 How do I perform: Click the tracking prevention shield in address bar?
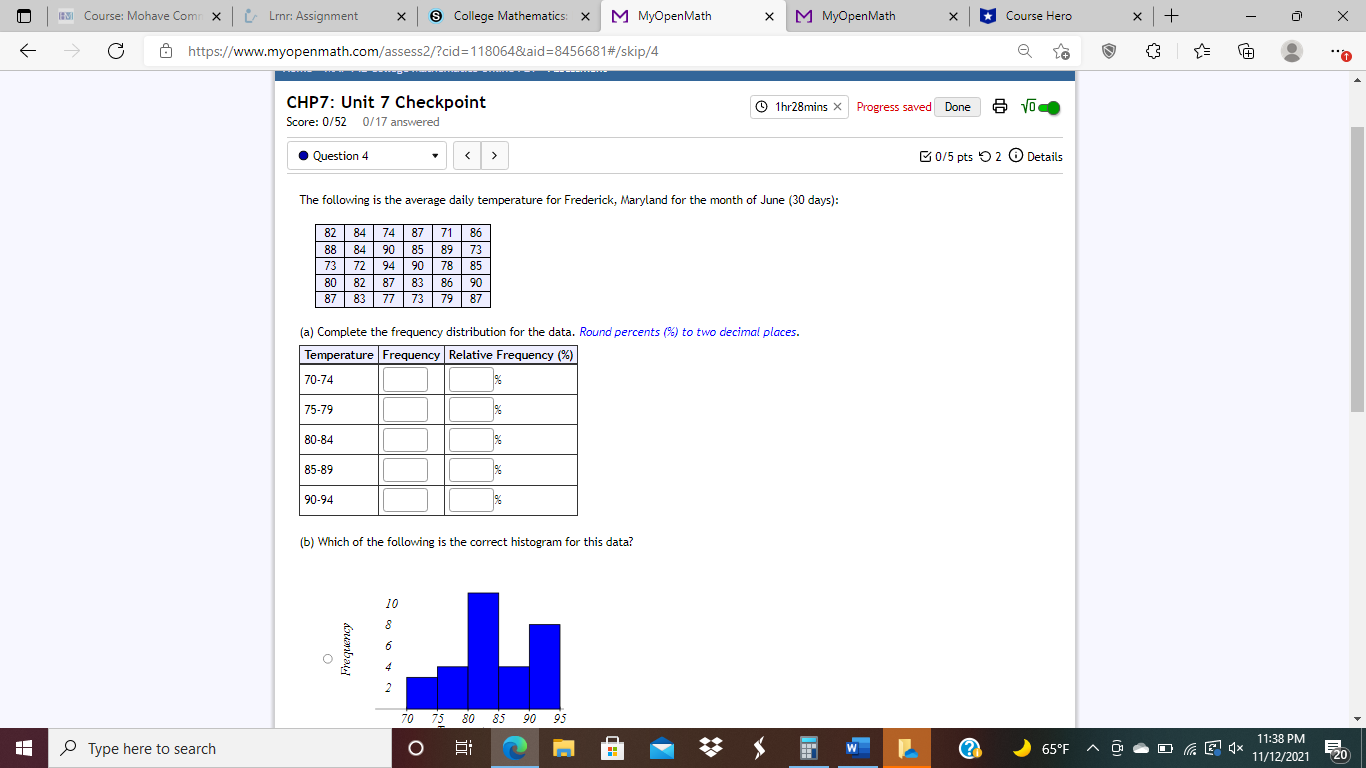point(1108,51)
